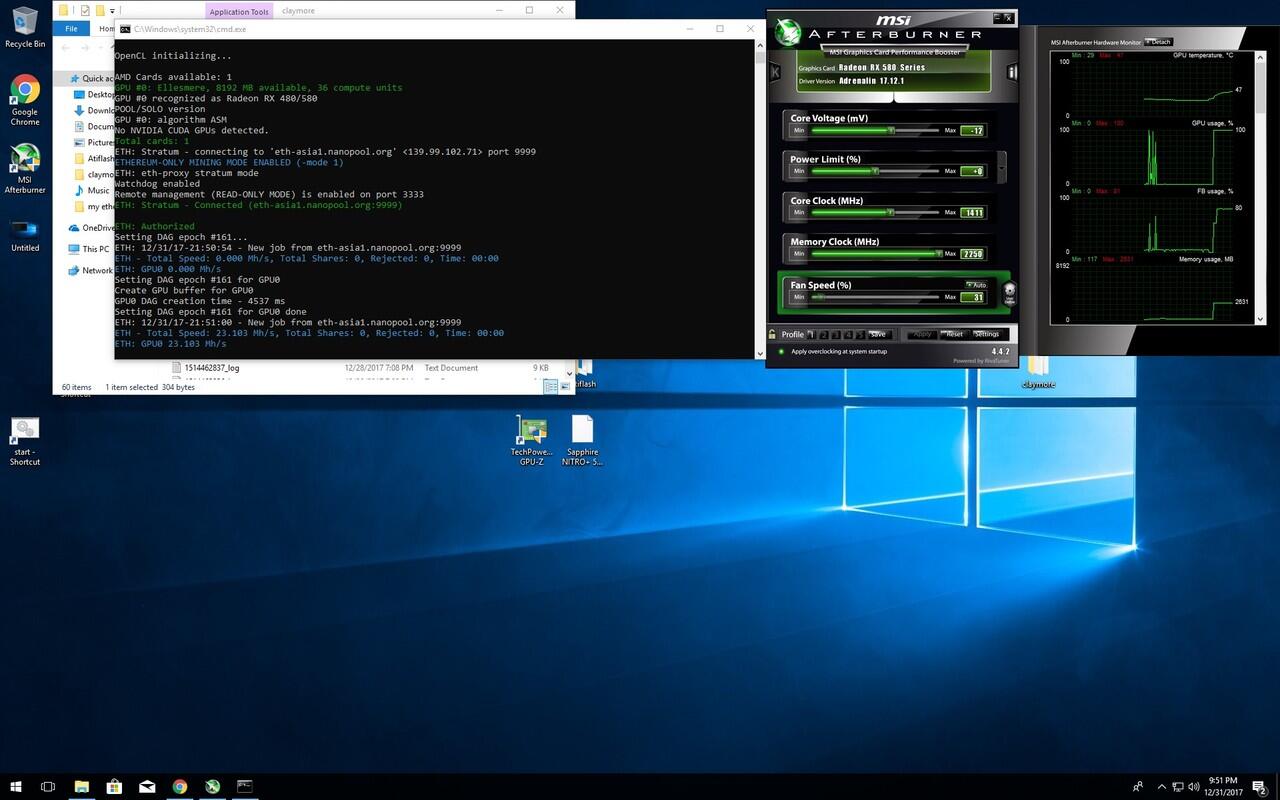Click the Core Clock value field 1411
Viewport: 1280px width, 800px height.
(973, 213)
